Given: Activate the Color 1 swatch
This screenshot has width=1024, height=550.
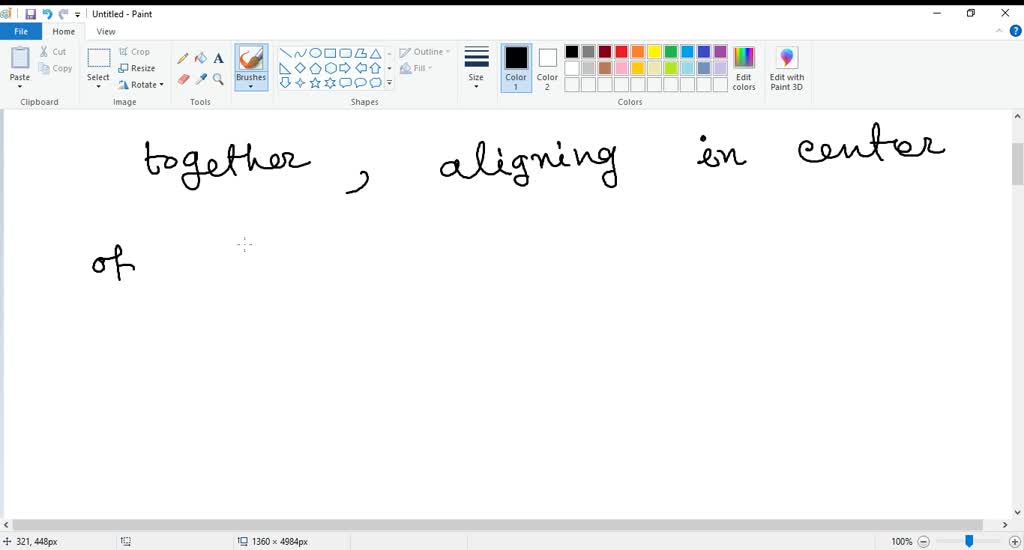Looking at the screenshot, I should [x=516, y=67].
